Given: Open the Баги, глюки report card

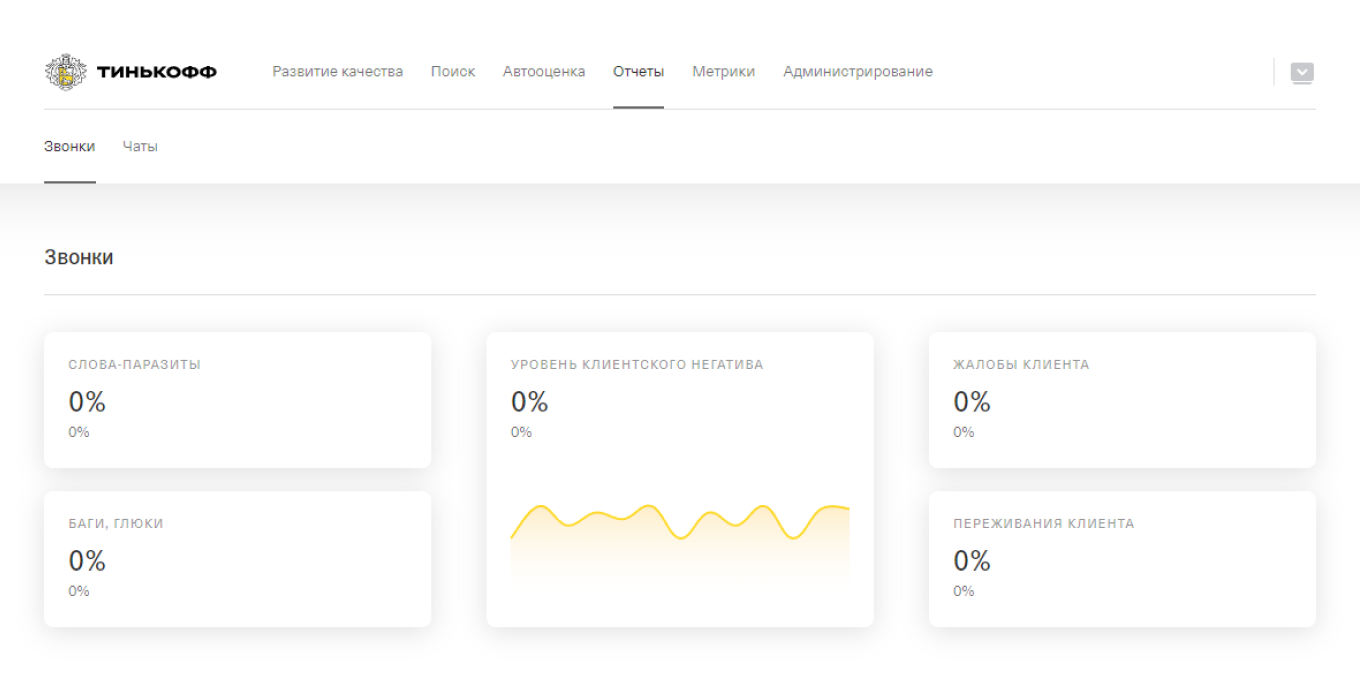Looking at the screenshot, I should [237, 559].
